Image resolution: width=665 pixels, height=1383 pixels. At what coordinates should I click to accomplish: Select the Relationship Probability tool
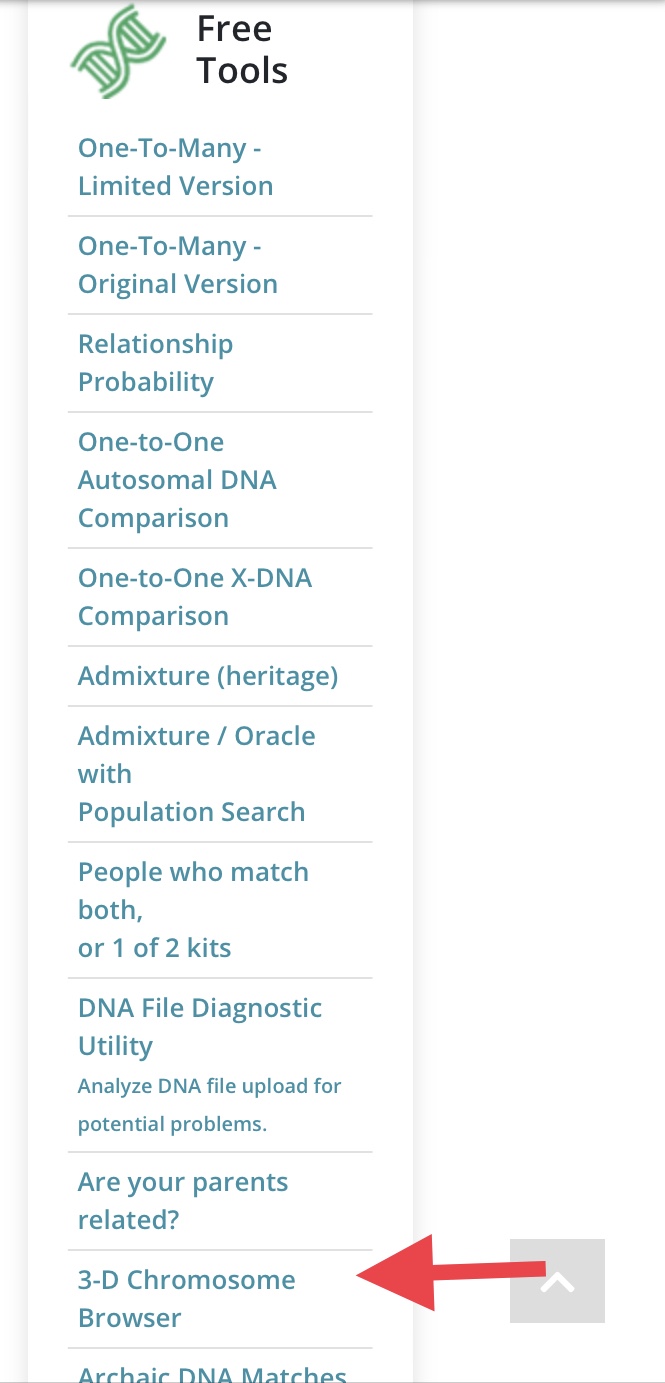tap(155, 362)
